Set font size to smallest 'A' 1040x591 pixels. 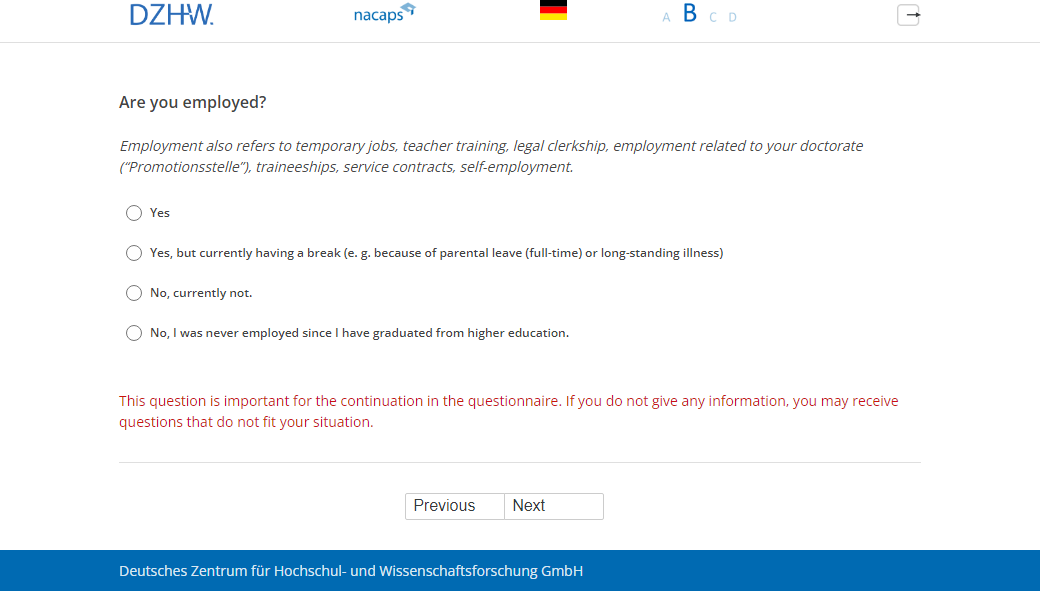[666, 17]
